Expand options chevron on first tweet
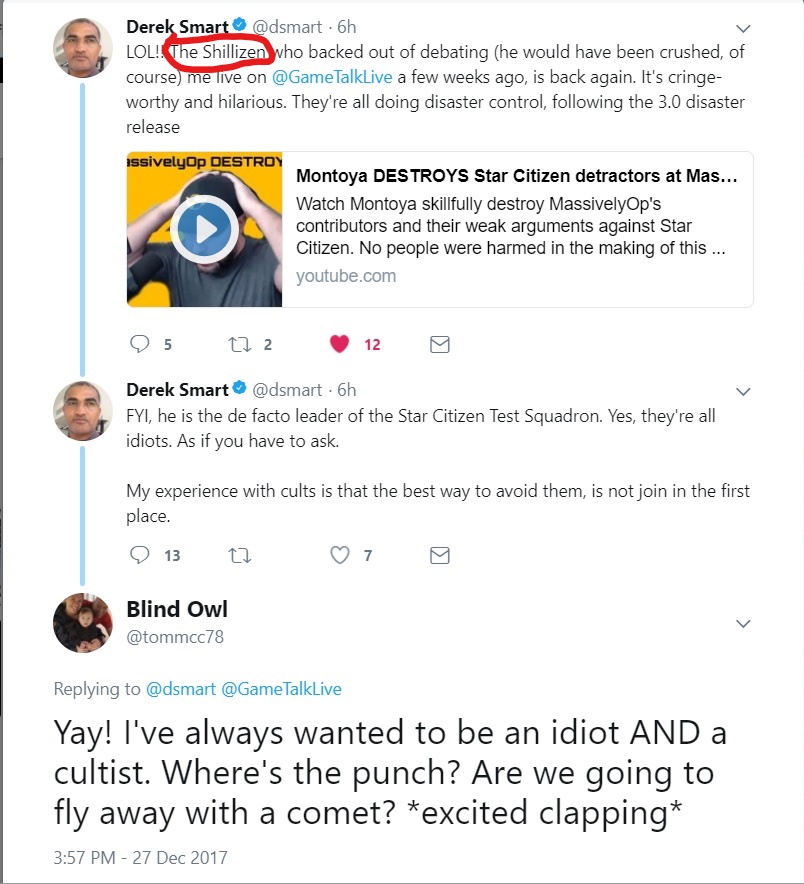 pyautogui.click(x=742, y=28)
